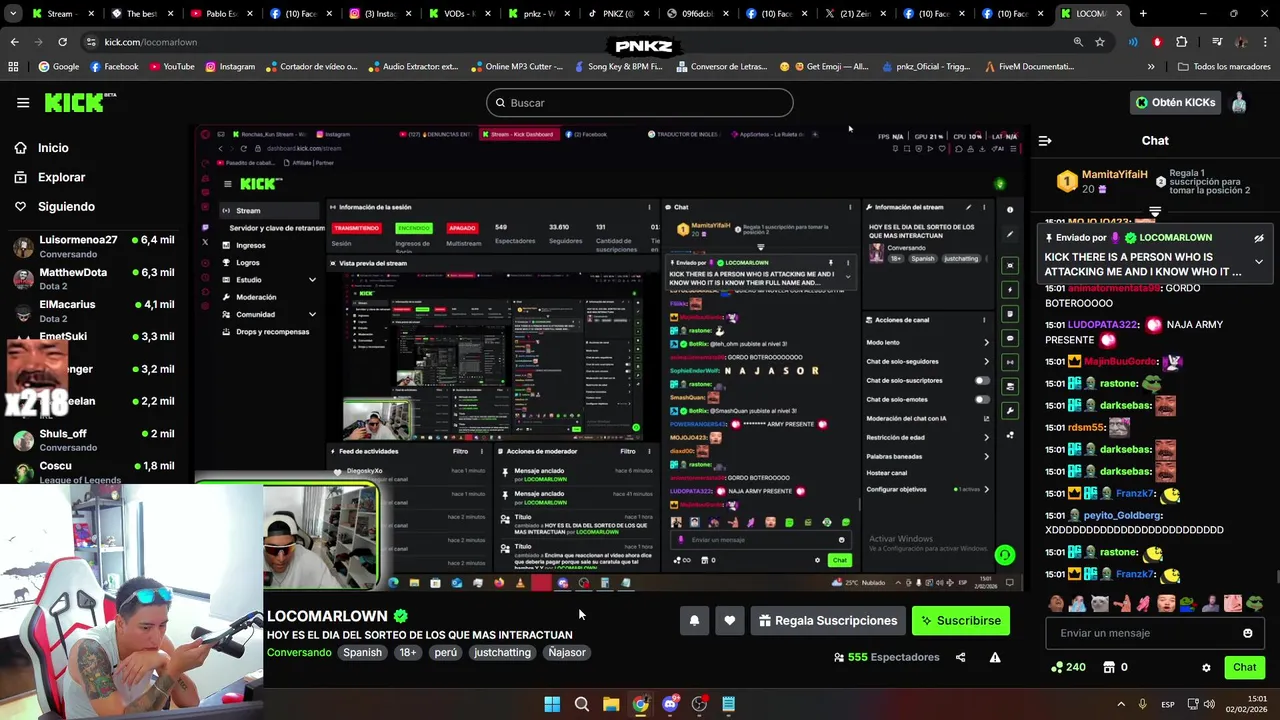Show hidden bookmarks with double chevron
1280x720 pixels.
pos(1151,67)
